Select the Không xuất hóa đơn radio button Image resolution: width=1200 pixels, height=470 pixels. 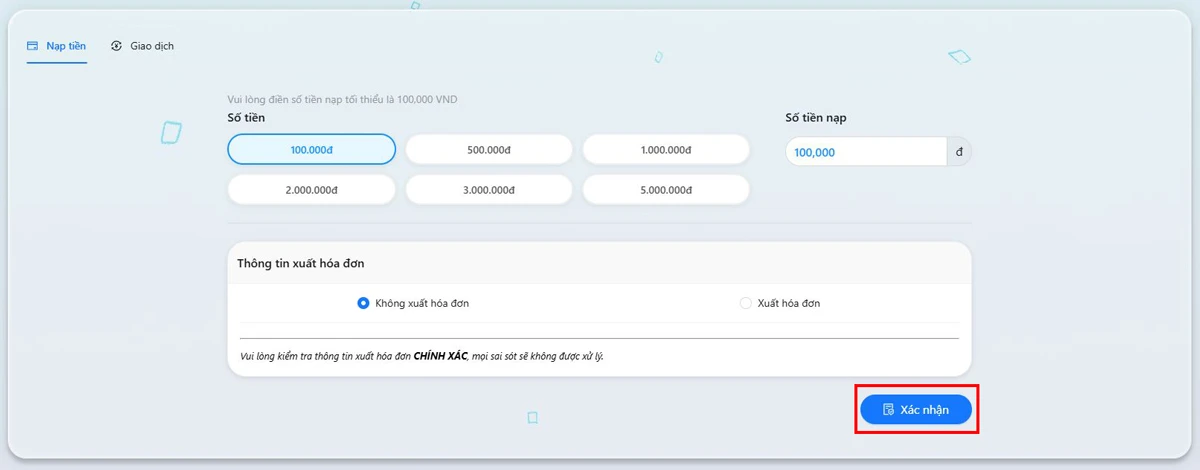pos(364,303)
